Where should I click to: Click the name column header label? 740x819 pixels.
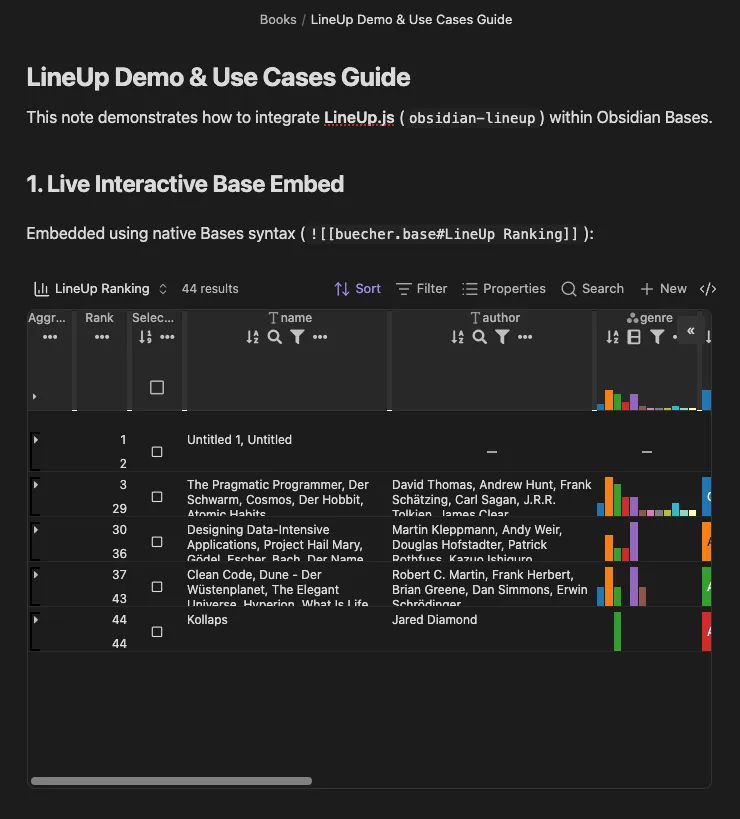296,318
